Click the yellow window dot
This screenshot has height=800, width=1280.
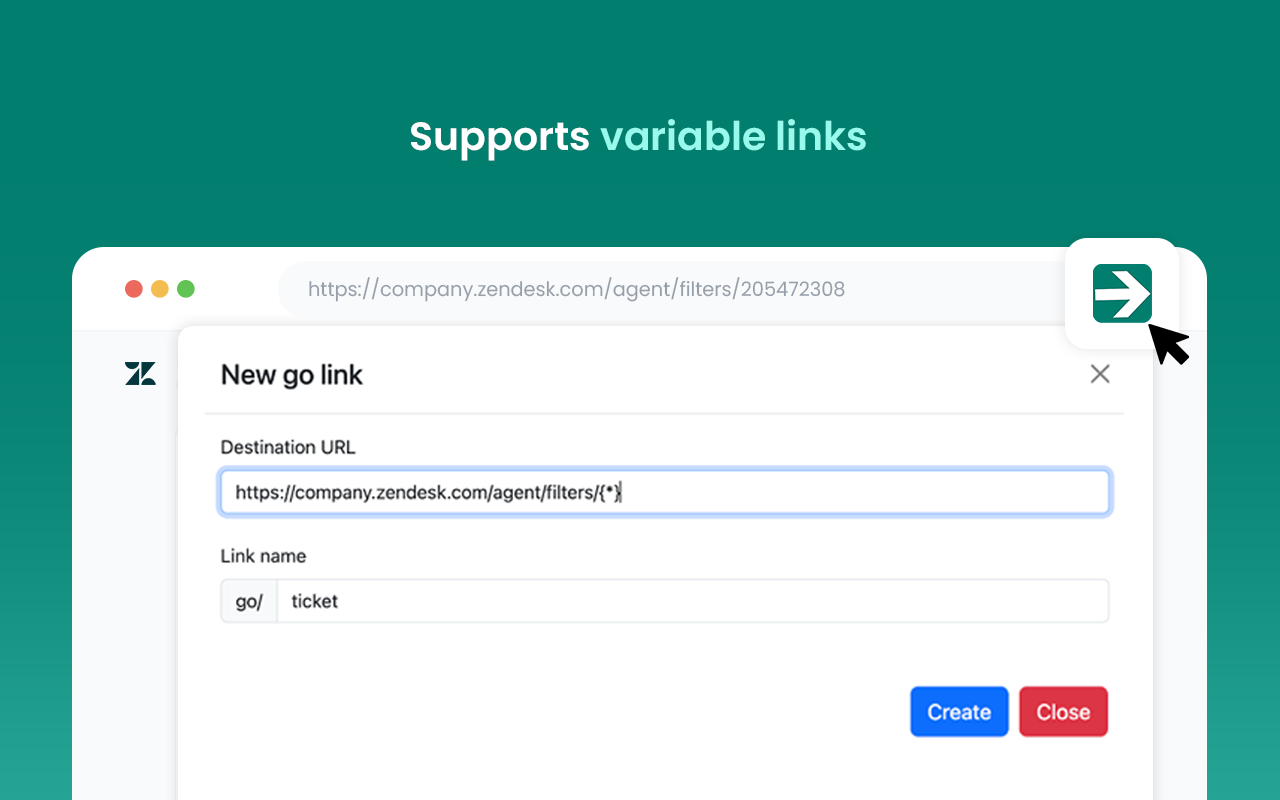click(159, 289)
